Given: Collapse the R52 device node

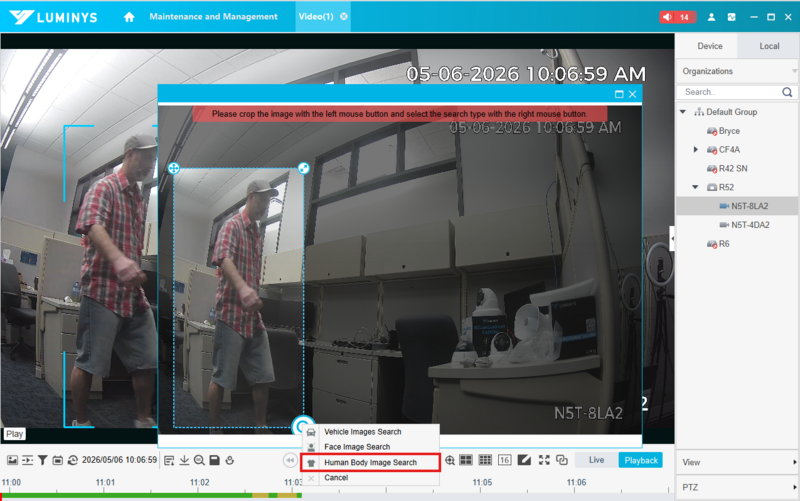Looking at the screenshot, I should tap(695, 187).
